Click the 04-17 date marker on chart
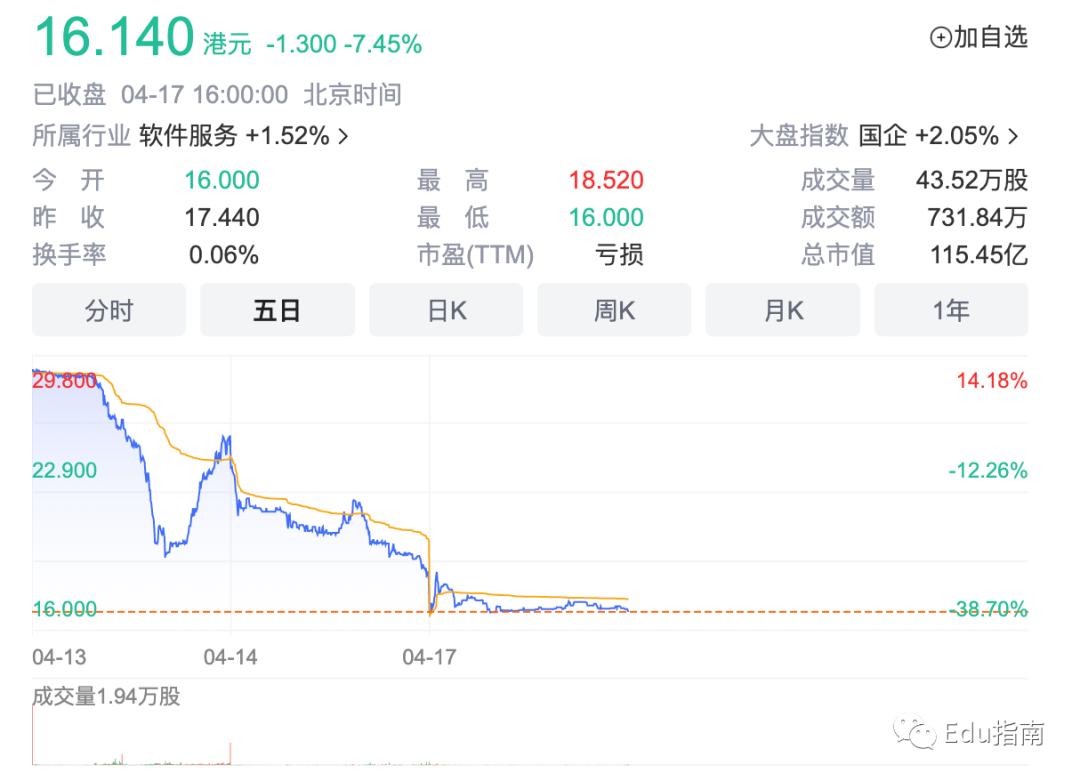 [429, 657]
